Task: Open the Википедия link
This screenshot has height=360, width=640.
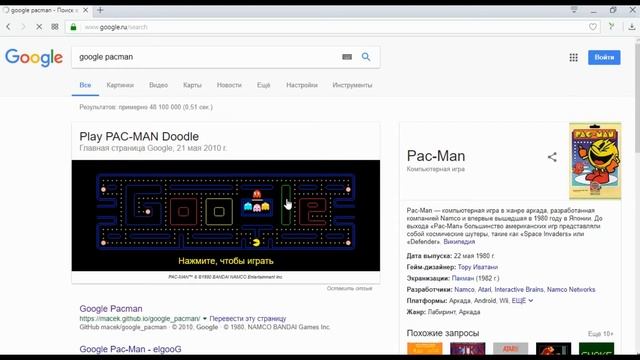Action: point(459,242)
